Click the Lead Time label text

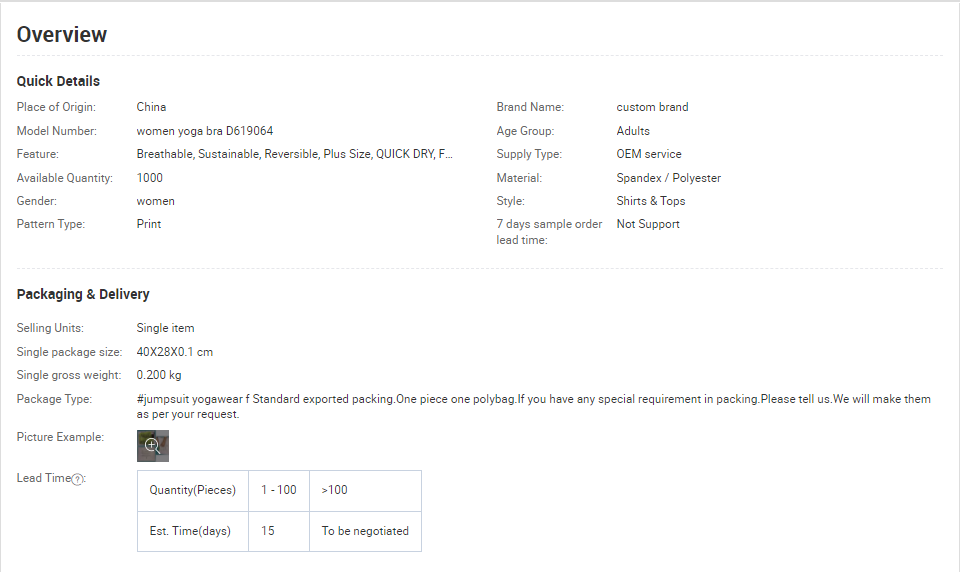coord(43,478)
